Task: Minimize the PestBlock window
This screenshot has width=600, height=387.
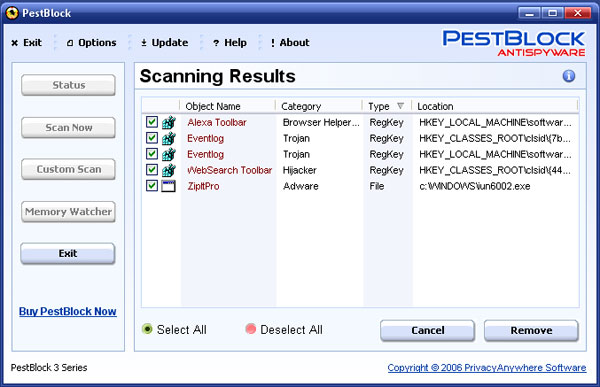Action: 530,13
